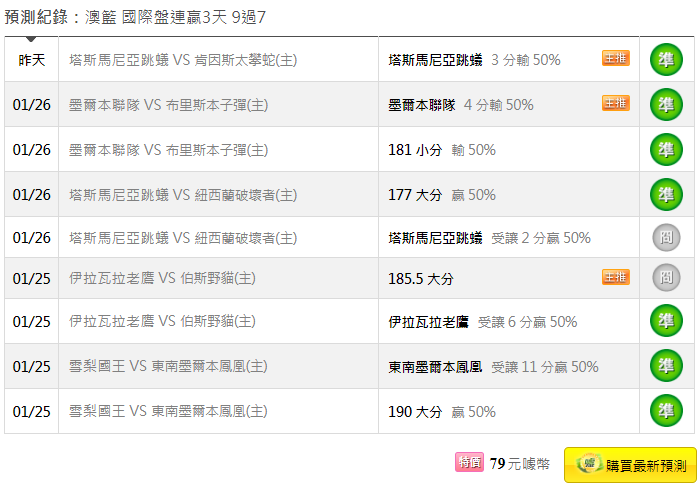Screen dimensions: 700x492
Task: Click the green 準 icon in yesterday's row
Action: tap(666, 59)
